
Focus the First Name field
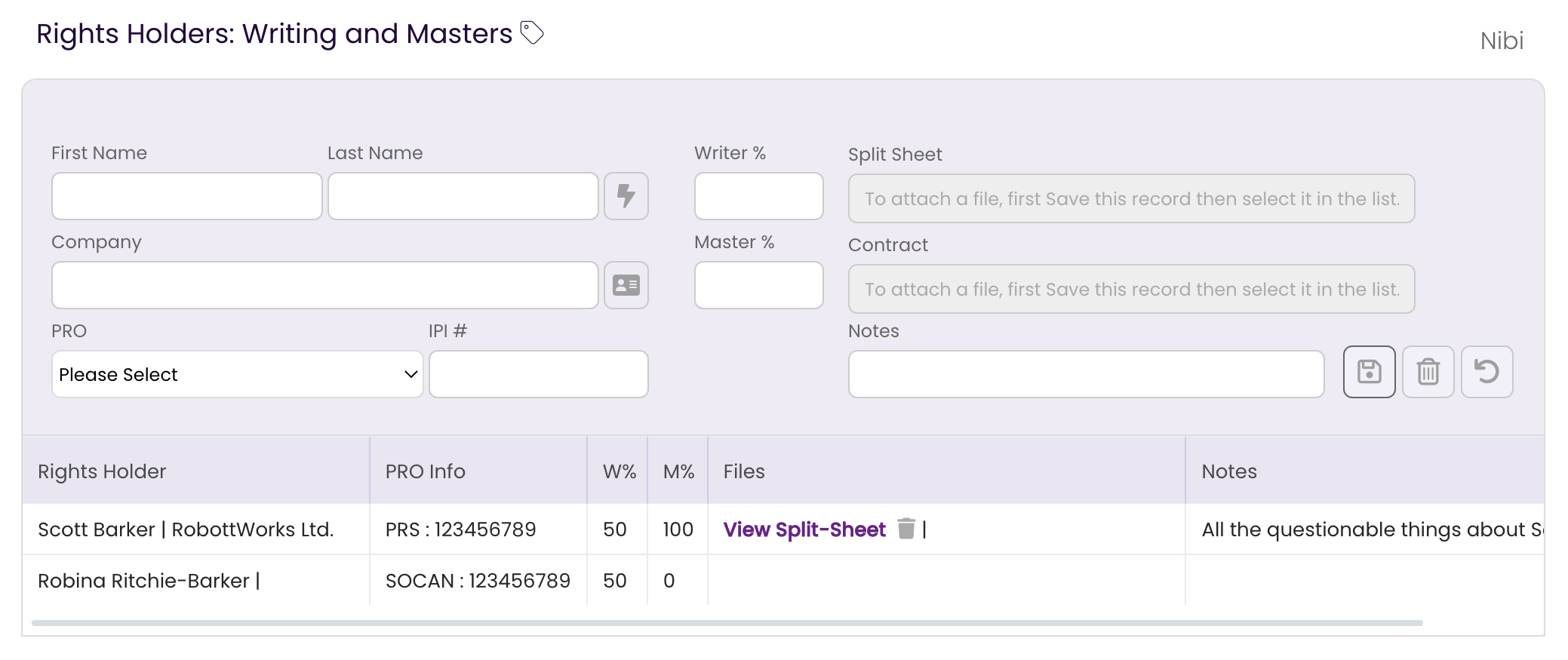point(187,196)
